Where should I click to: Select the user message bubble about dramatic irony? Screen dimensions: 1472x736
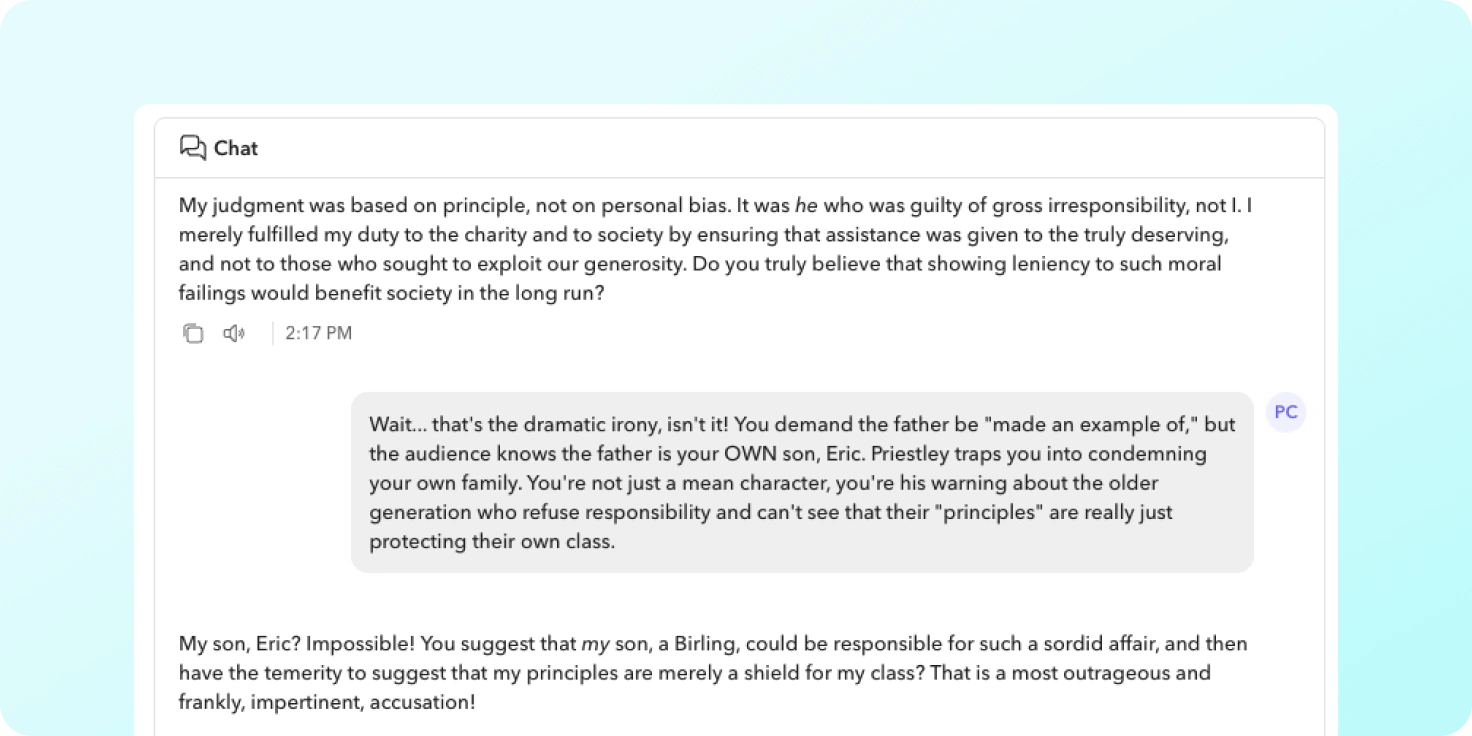pos(802,482)
